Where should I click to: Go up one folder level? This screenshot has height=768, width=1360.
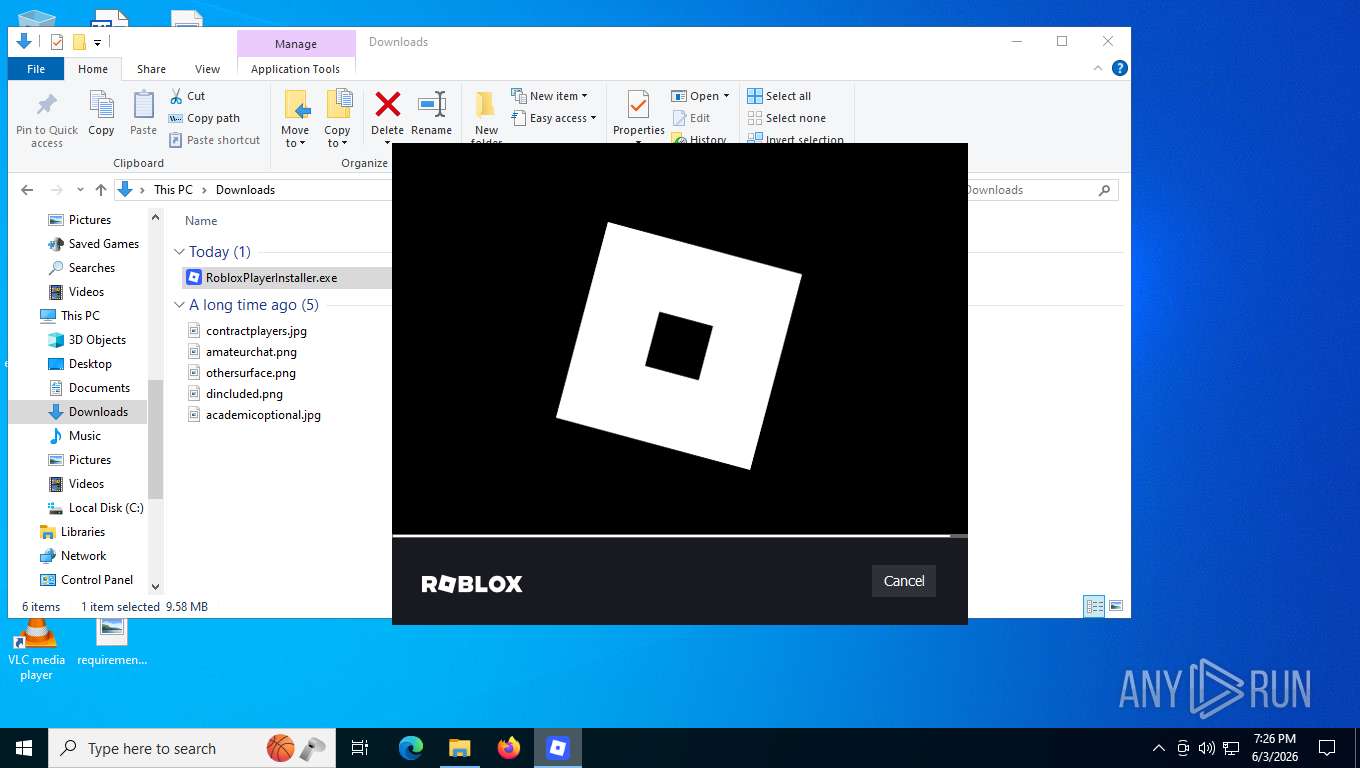point(101,190)
